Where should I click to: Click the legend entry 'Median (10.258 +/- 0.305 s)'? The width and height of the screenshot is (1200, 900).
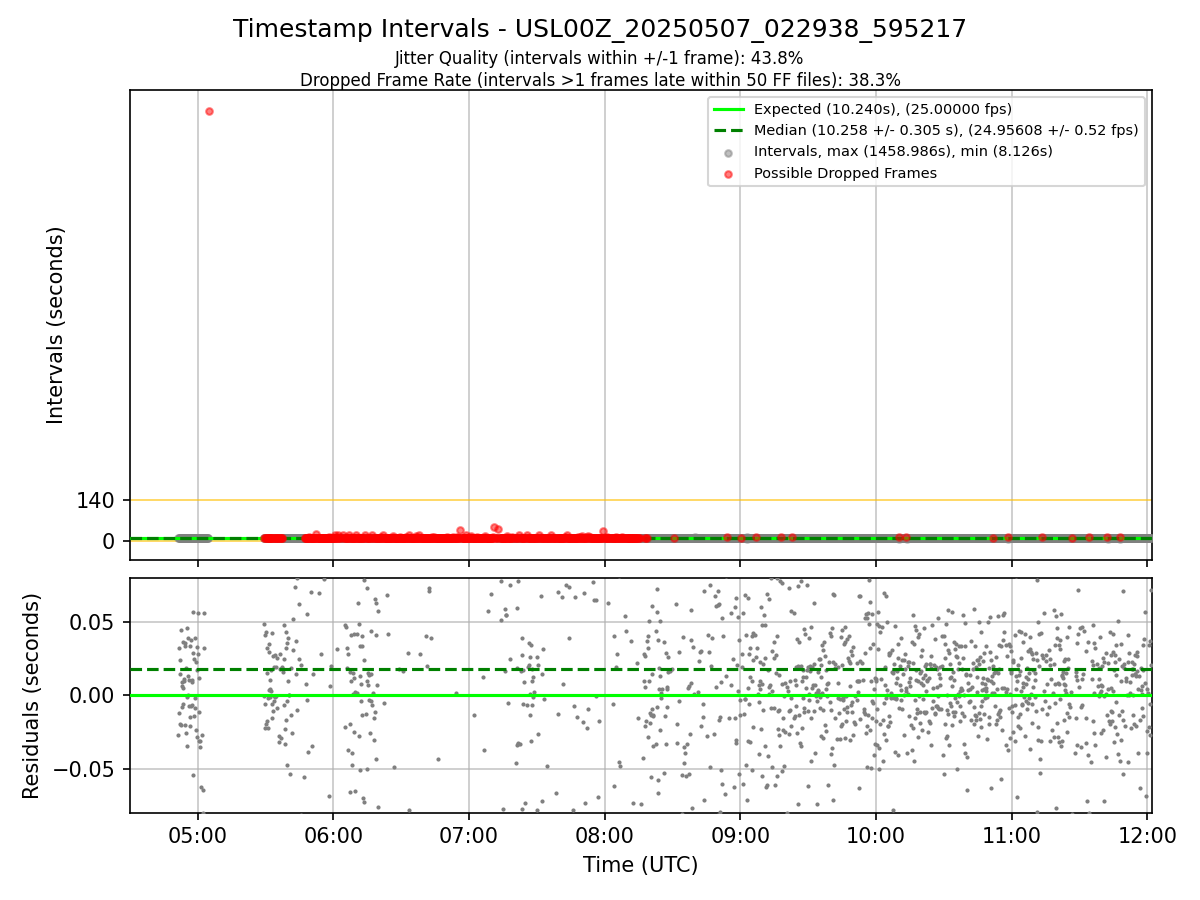click(x=946, y=130)
